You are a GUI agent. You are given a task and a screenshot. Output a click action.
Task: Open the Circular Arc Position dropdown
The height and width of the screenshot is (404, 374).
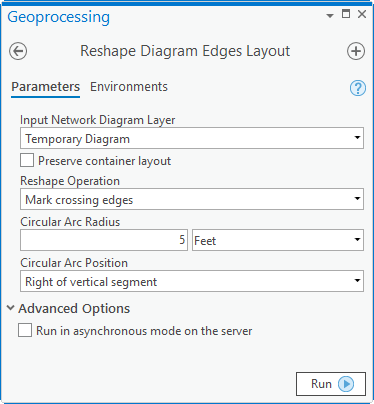(192, 281)
